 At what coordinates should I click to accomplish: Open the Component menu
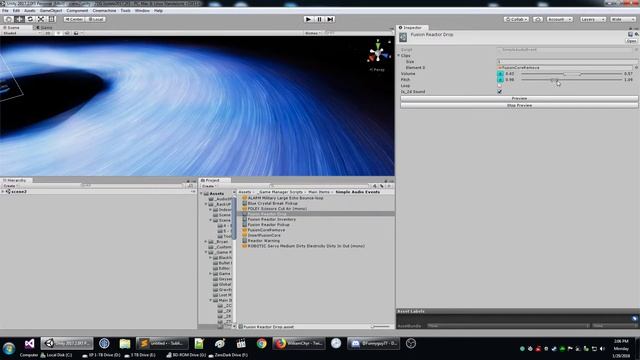click(x=77, y=11)
